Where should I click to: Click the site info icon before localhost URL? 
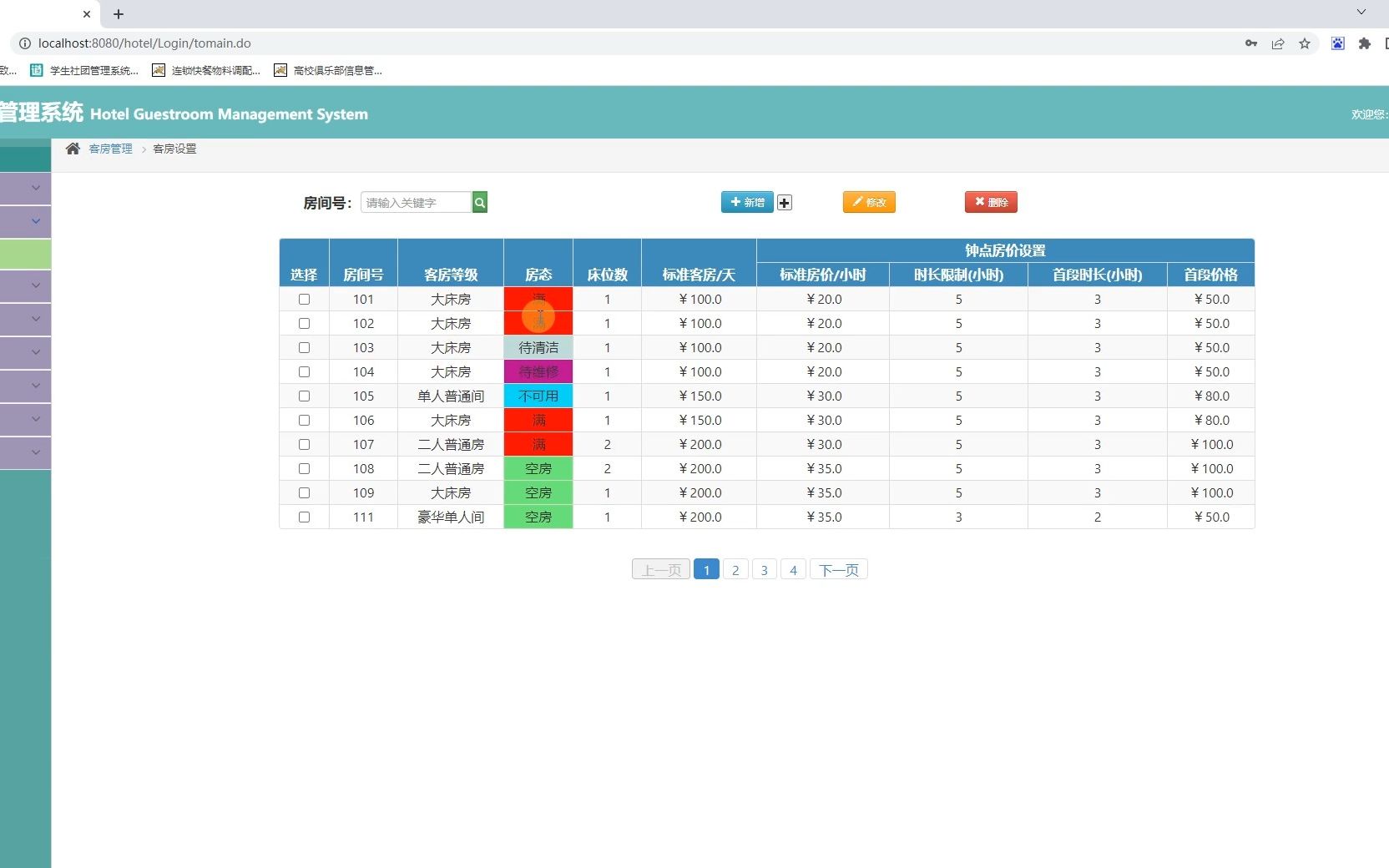pos(25,43)
